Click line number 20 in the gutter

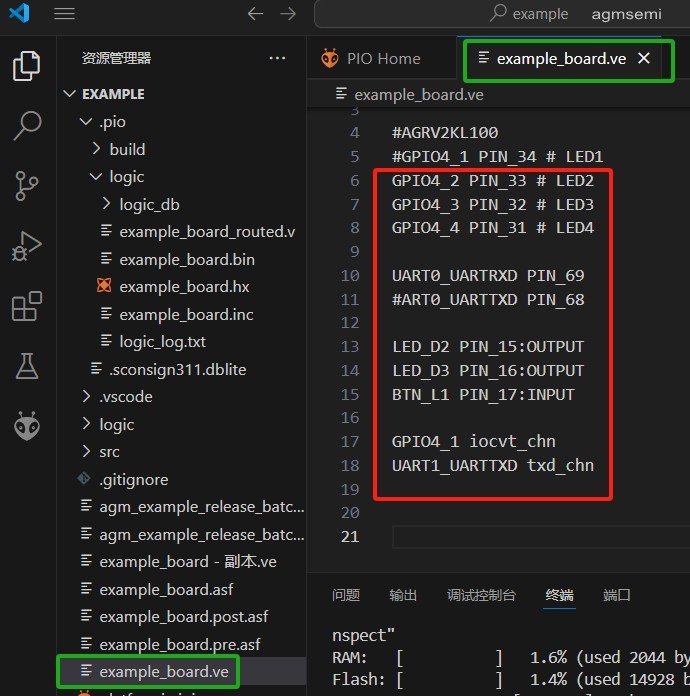click(350, 513)
